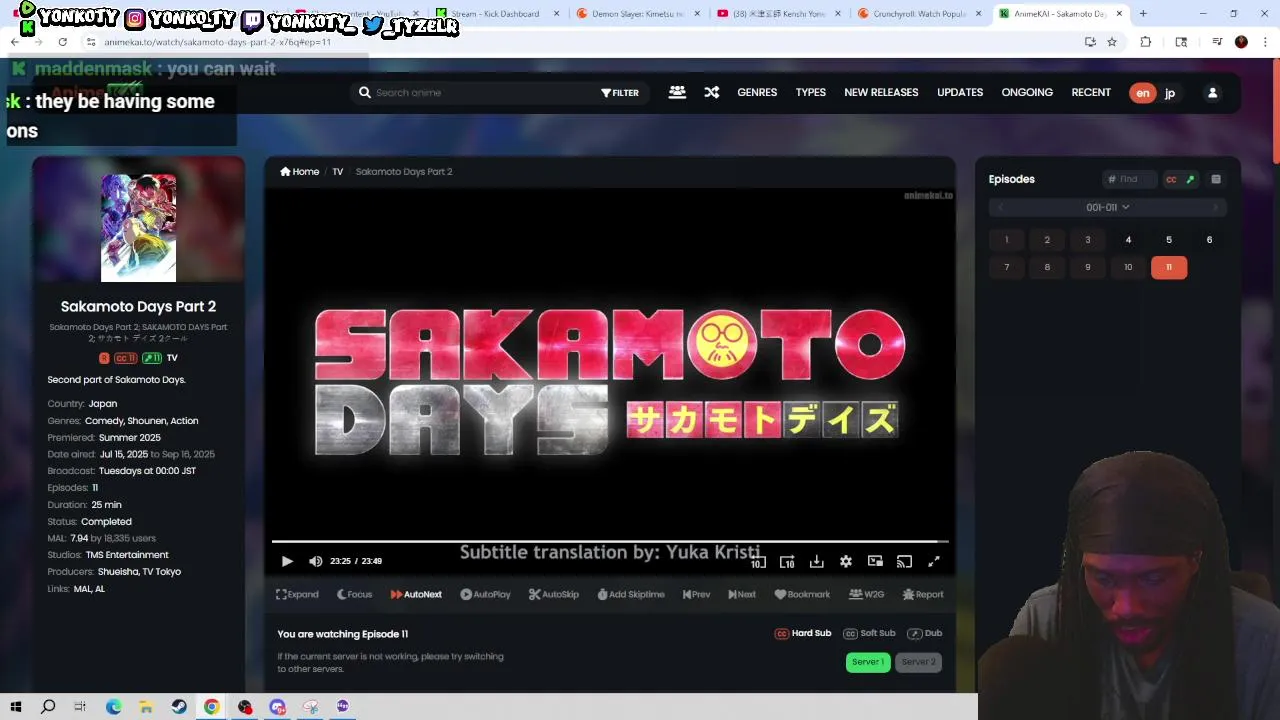The image size is (1280, 720).
Task: Open the browser extensions icon
Action: 1146,42
